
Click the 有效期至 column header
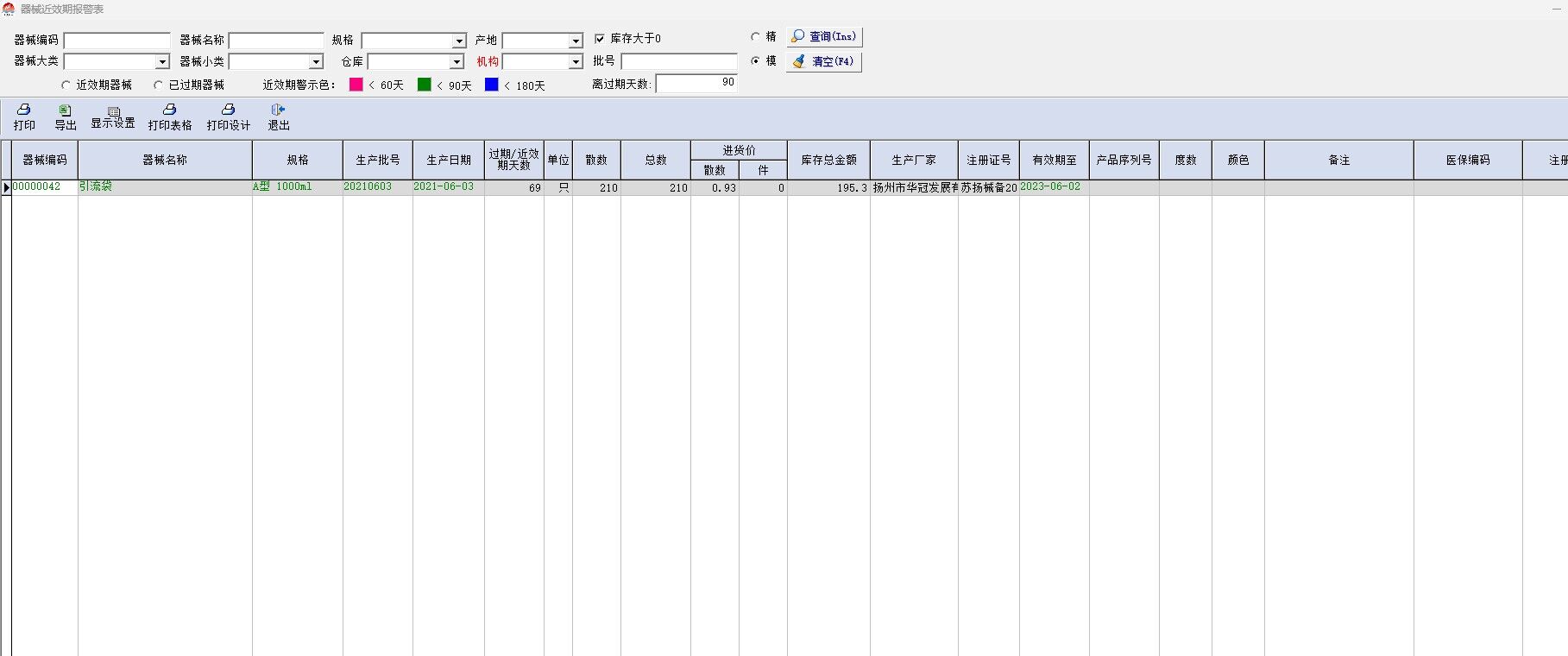pyautogui.click(x=1054, y=160)
